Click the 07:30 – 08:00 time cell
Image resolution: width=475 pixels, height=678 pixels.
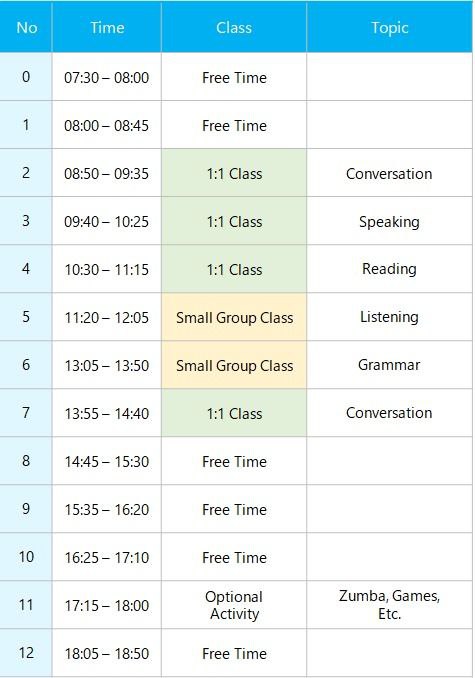(107, 77)
